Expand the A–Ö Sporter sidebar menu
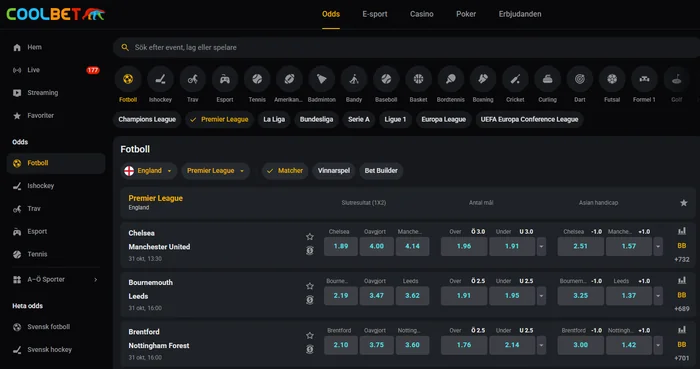 coord(56,279)
